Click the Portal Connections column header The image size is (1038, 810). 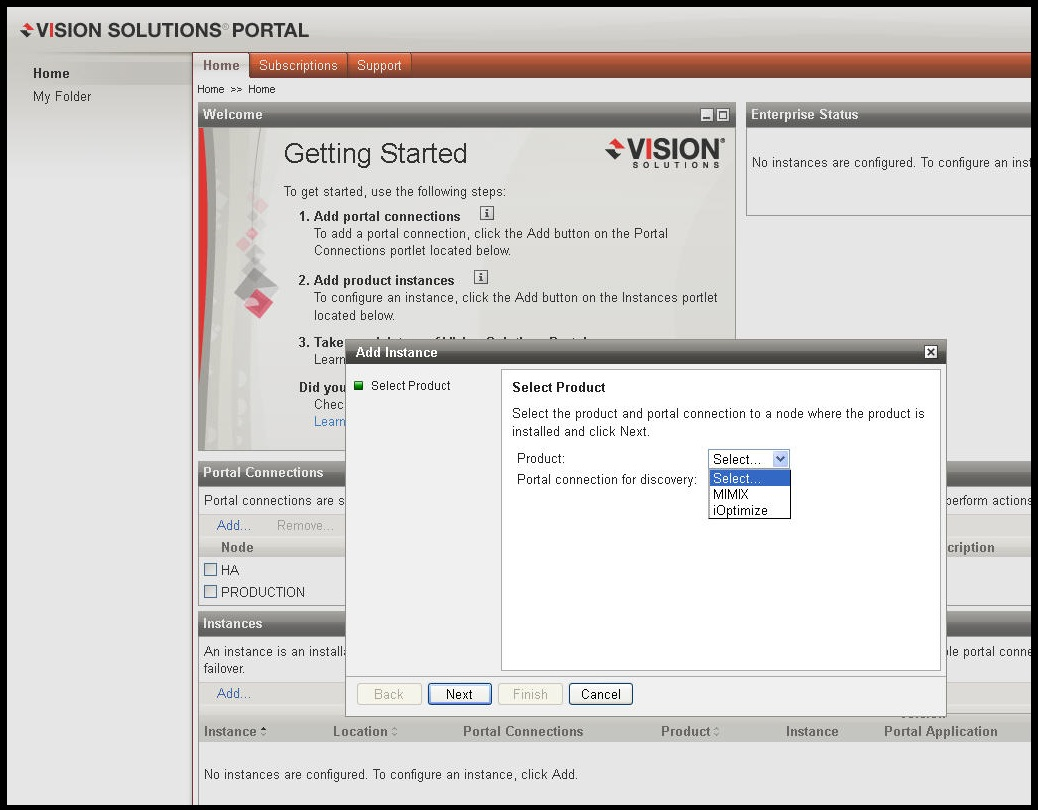click(523, 731)
